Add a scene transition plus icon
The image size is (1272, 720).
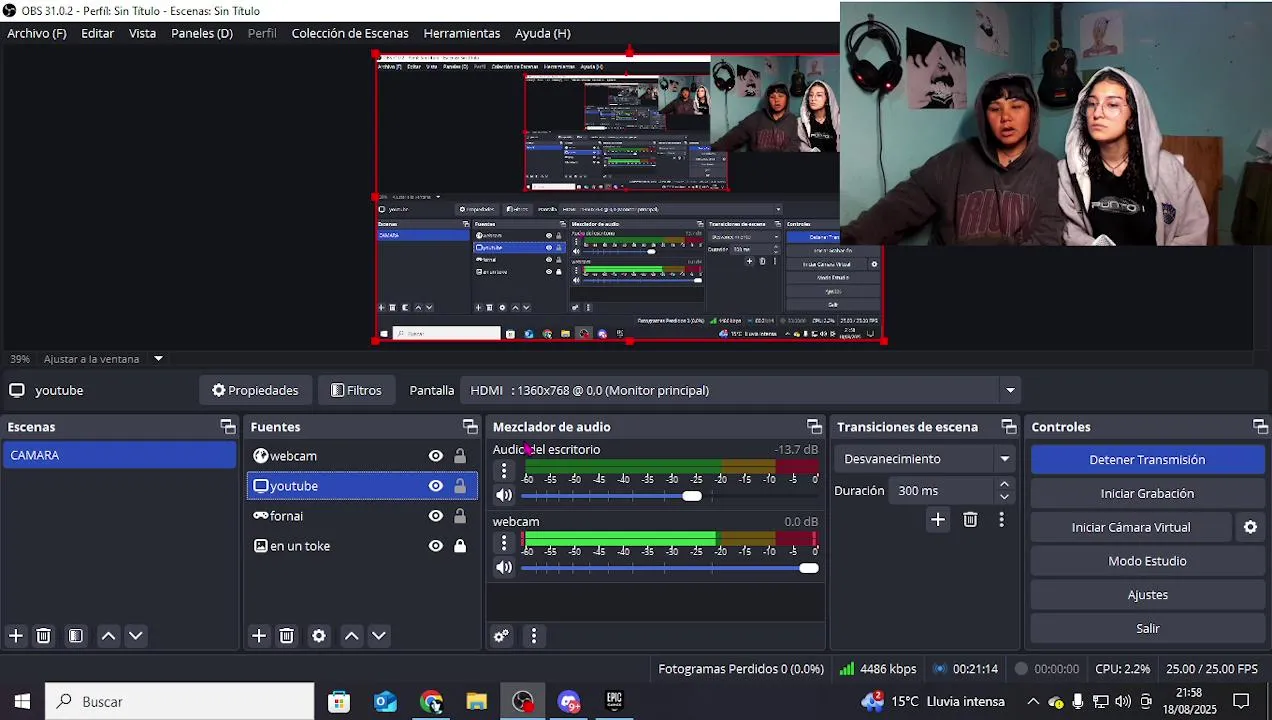coord(938,520)
